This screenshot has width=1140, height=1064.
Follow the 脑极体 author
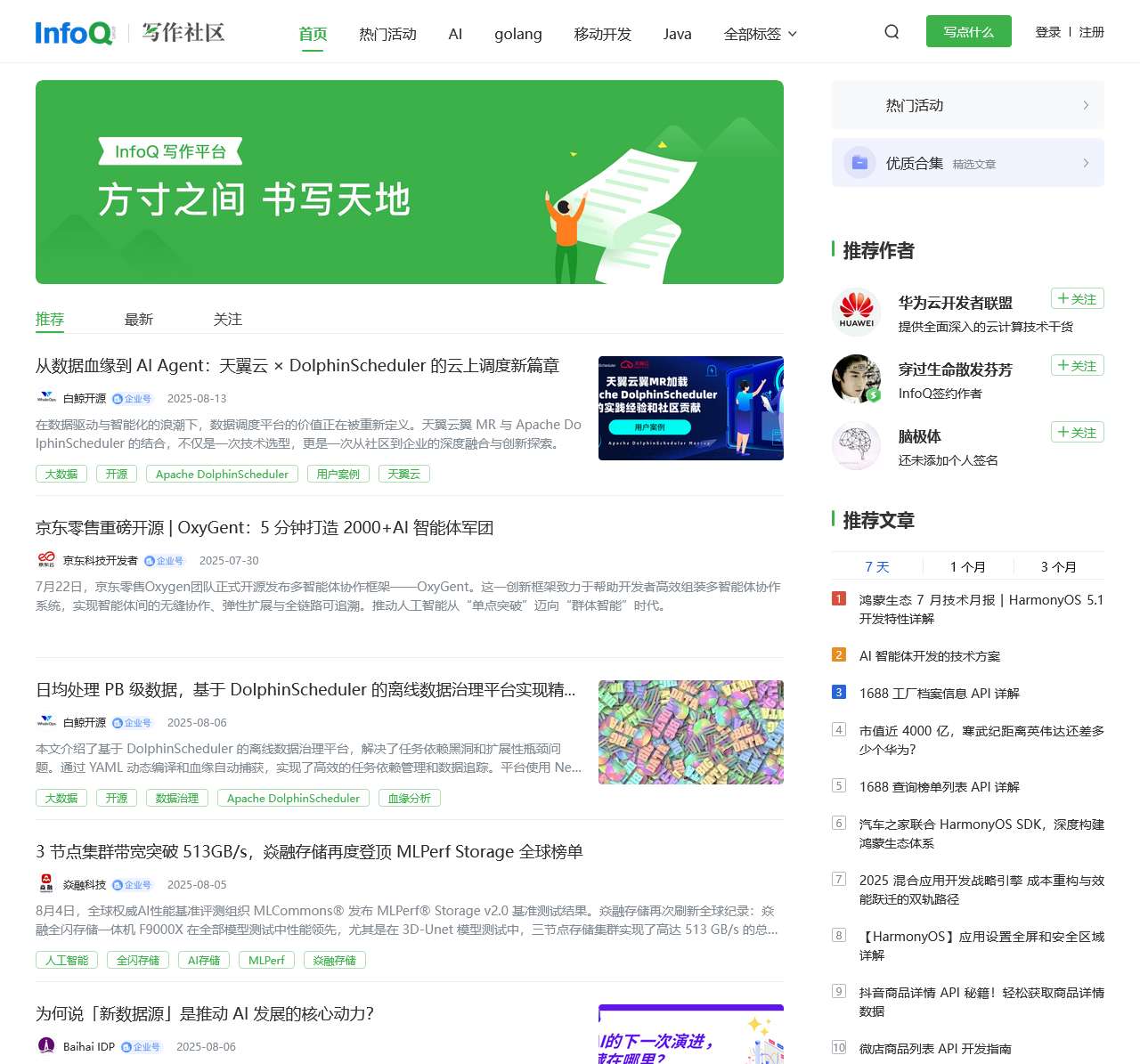coord(1077,432)
